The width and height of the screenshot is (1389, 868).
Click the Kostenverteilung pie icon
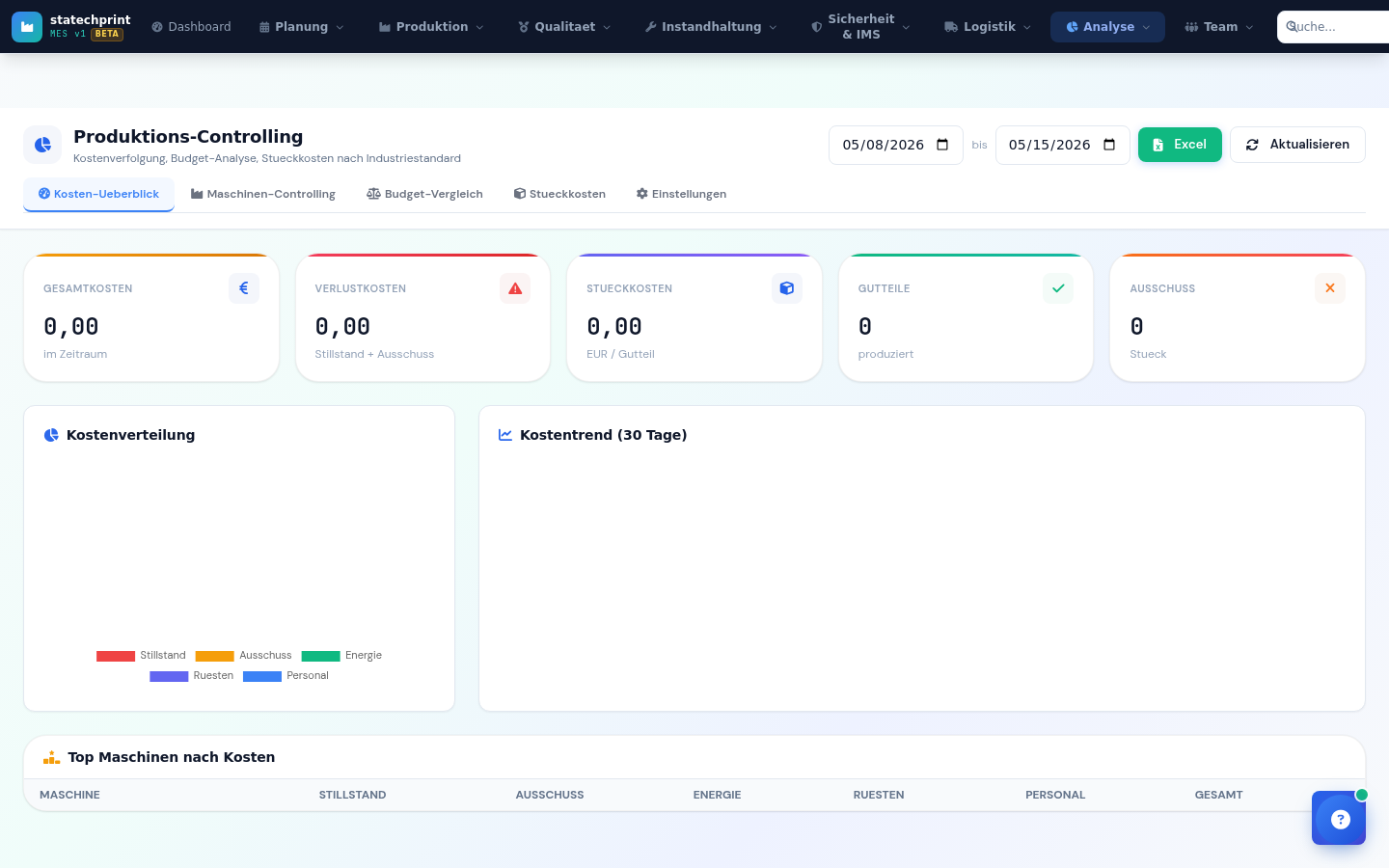pos(51,435)
